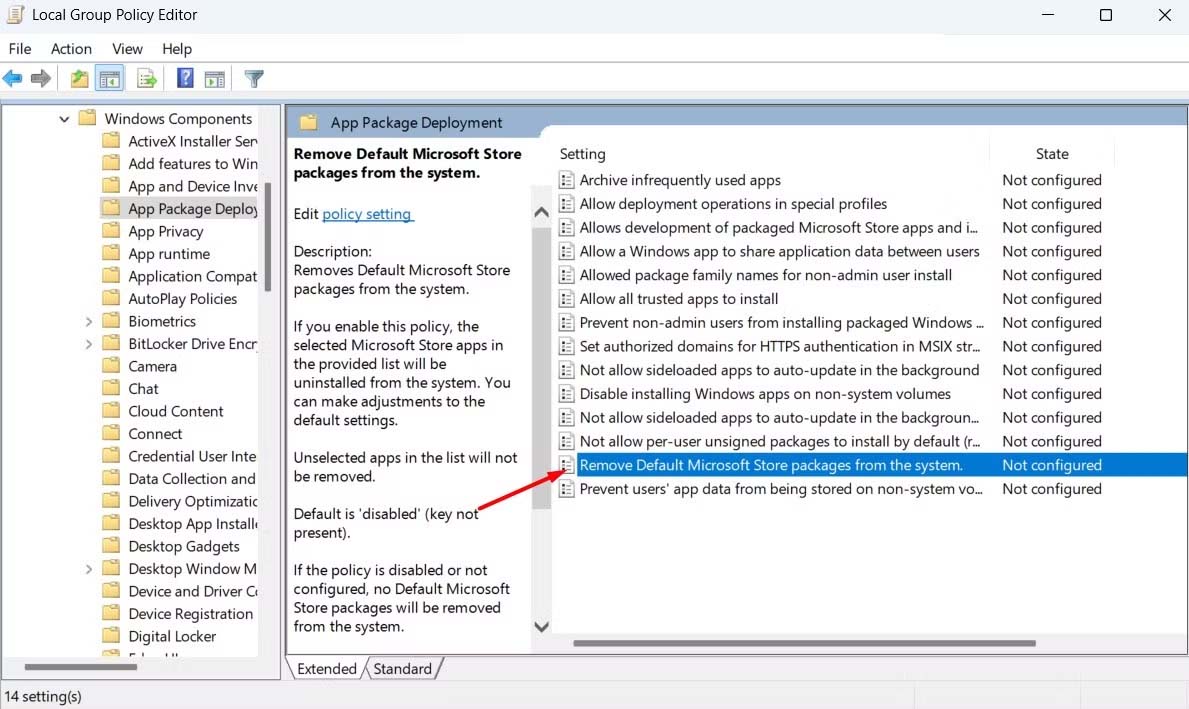Click the Edit policy setting link

coord(367,214)
